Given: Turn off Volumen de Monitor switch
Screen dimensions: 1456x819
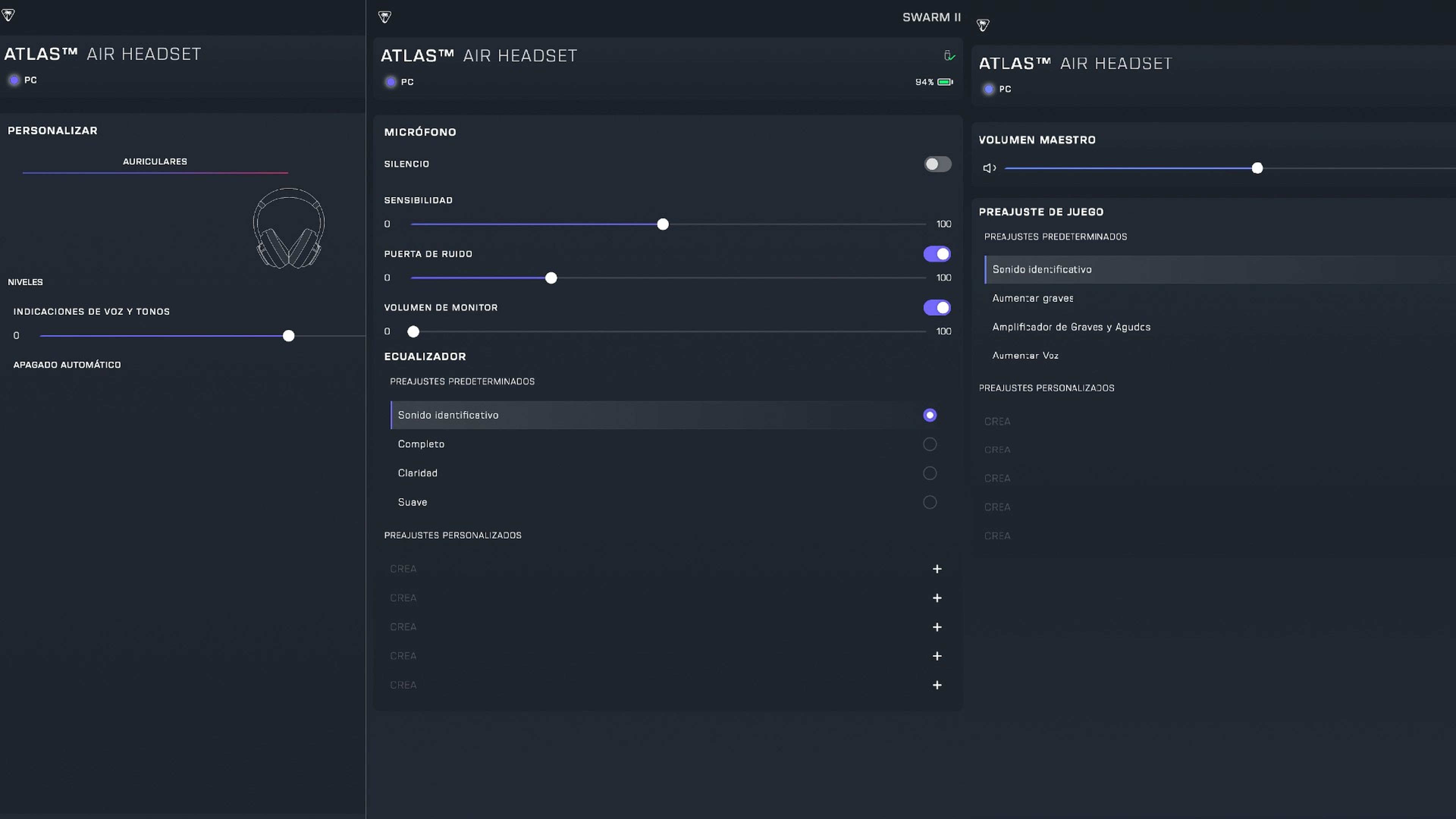Looking at the screenshot, I should click(937, 308).
